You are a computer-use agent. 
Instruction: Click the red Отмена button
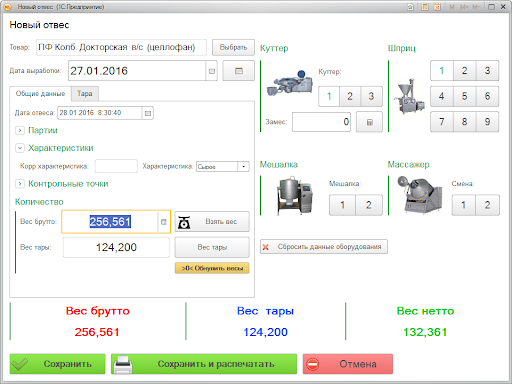[348, 364]
